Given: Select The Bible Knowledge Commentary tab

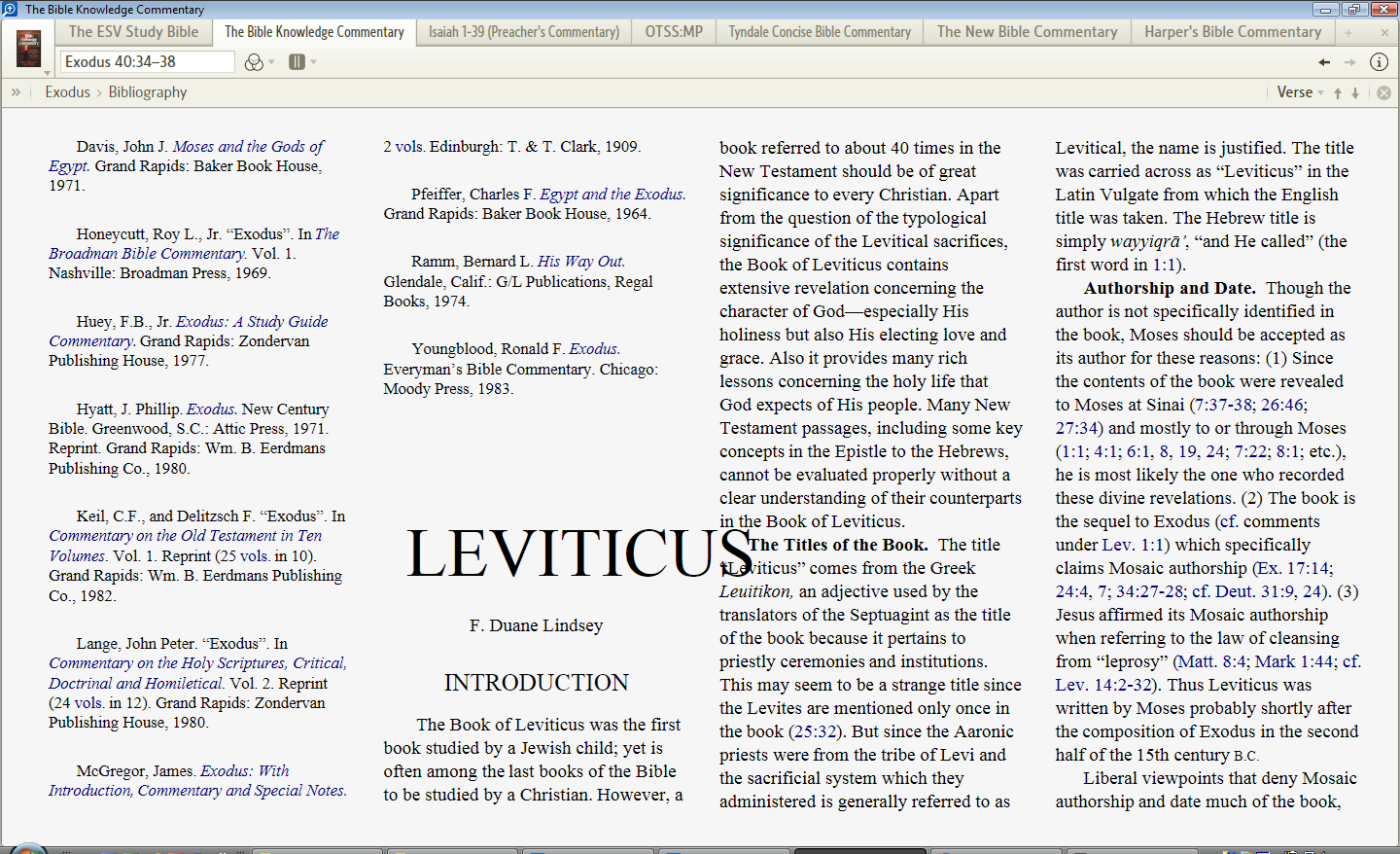Looking at the screenshot, I should tap(314, 32).
